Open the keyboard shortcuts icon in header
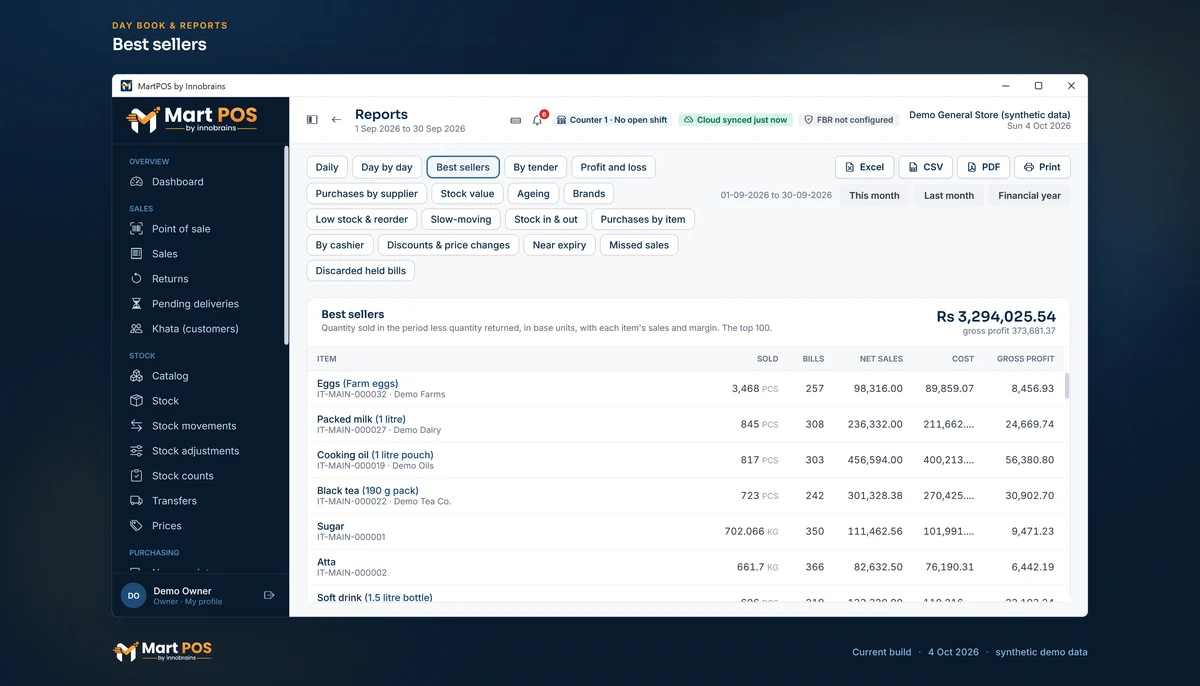Screen dimensions: 1200x686 (516, 120)
